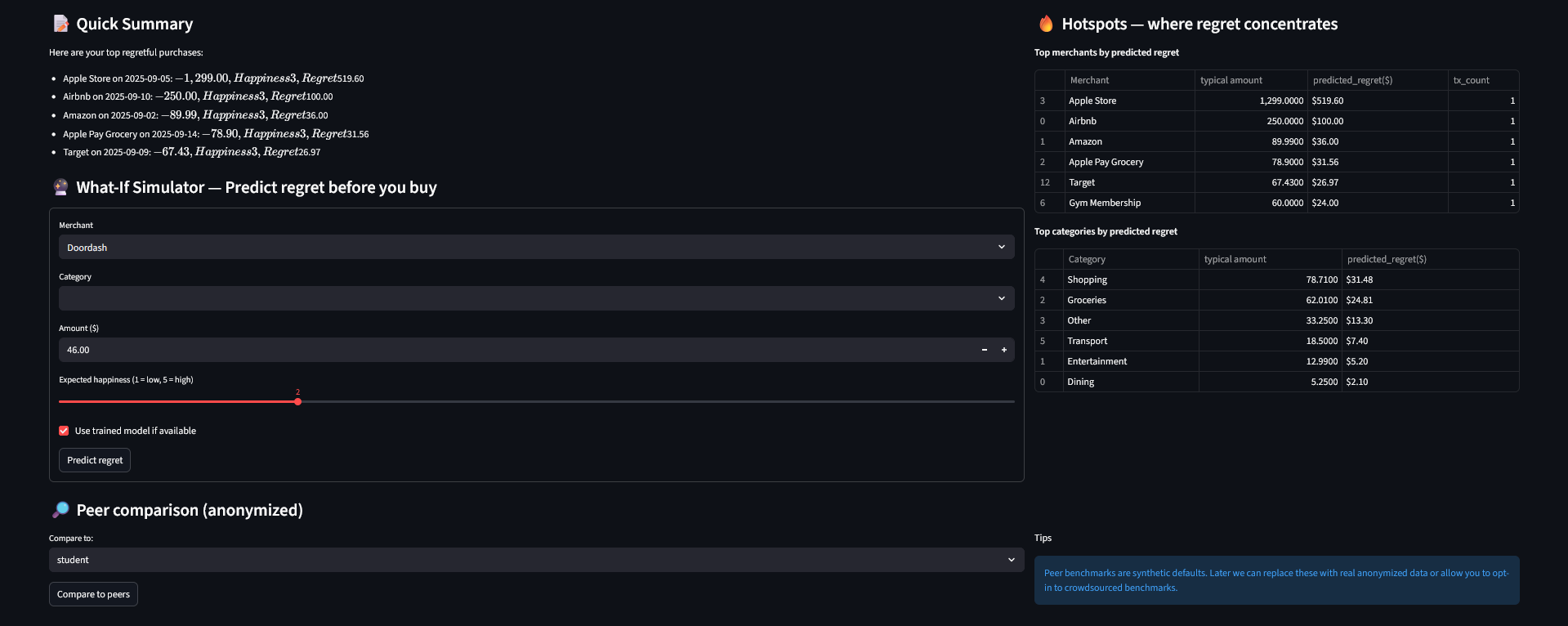Click the Target on 2025-09-09 summary bullet

[192, 152]
